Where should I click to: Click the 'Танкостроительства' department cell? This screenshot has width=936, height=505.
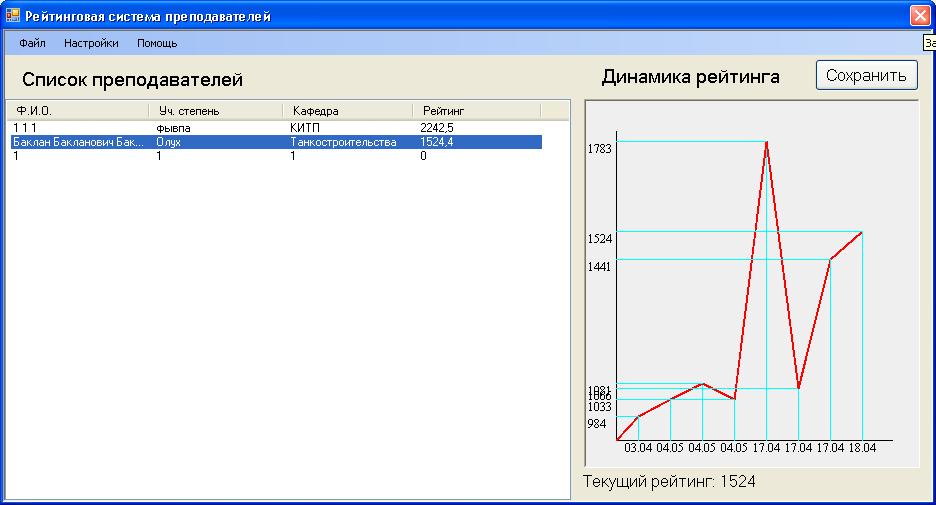pos(343,142)
